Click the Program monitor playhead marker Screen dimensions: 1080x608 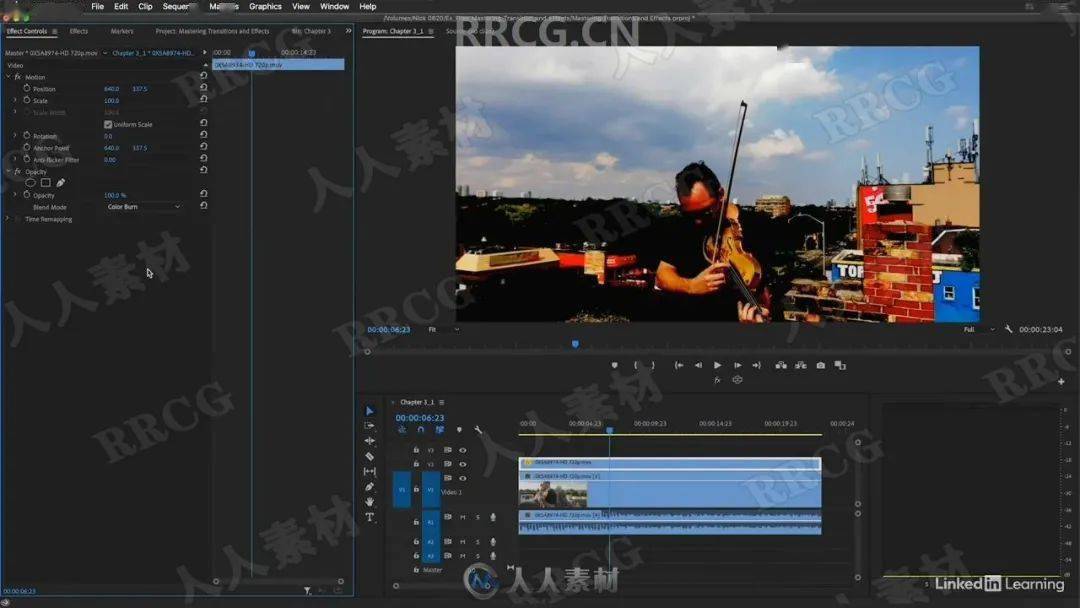[x=575, y=344]
